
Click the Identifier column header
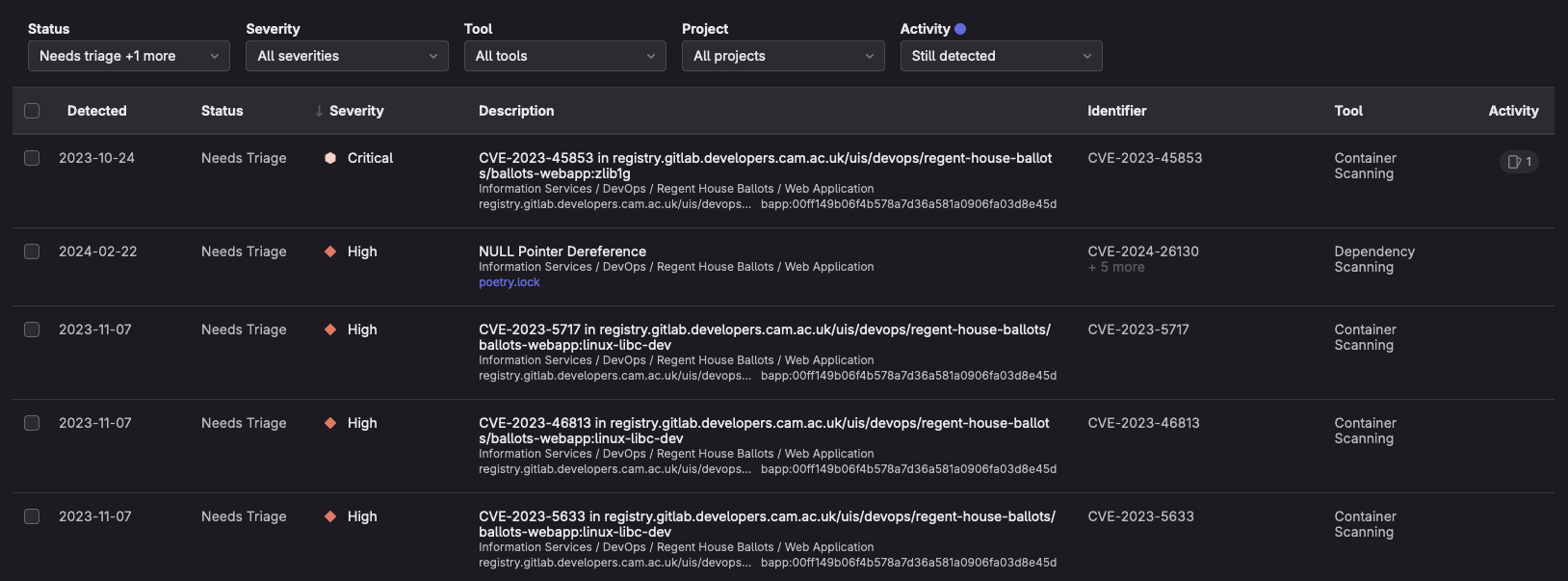click(x=1116, y=111)
